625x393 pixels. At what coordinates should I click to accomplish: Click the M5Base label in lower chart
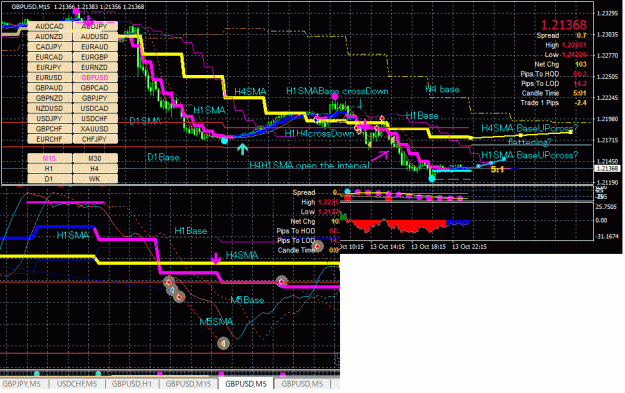pyautogui.click(x=247, y=300)
